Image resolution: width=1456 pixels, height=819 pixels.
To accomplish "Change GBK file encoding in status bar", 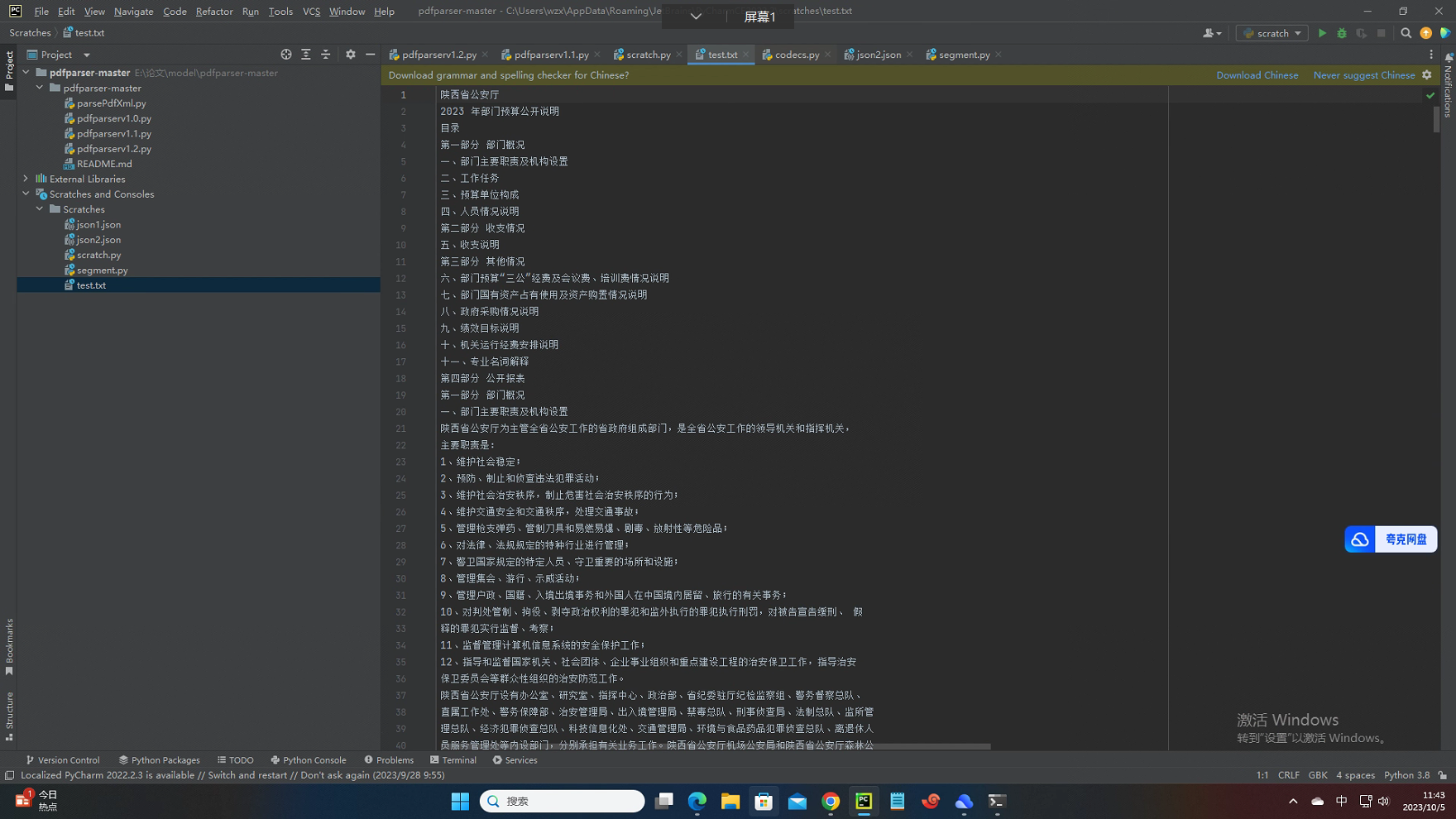I will [1318, 775].
